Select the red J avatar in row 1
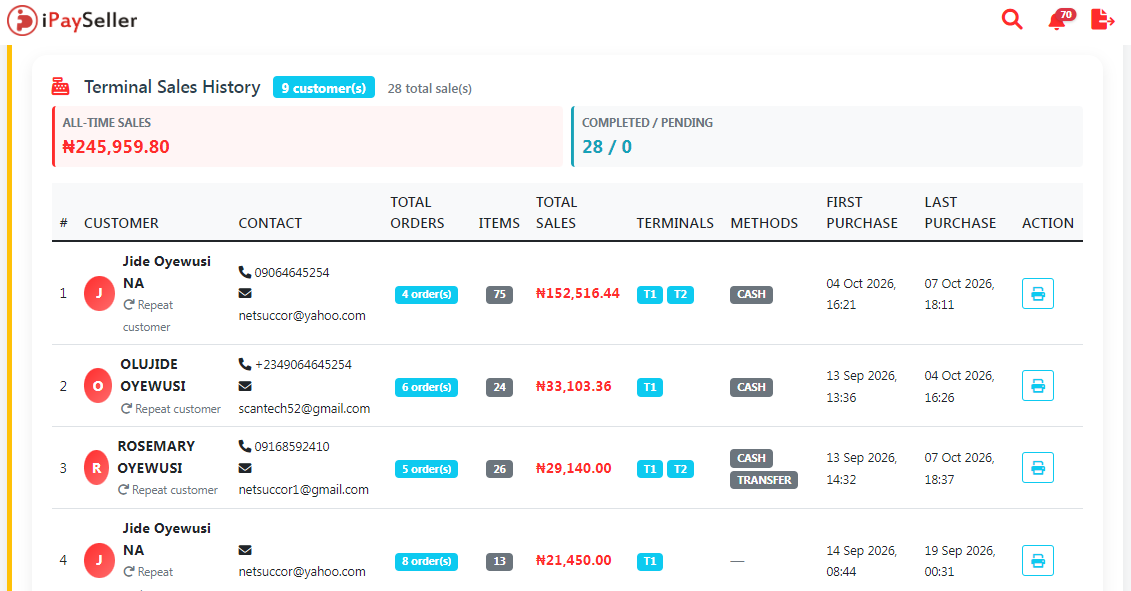The width and height of the screenshot is (1131, 591). coord(100,294)
